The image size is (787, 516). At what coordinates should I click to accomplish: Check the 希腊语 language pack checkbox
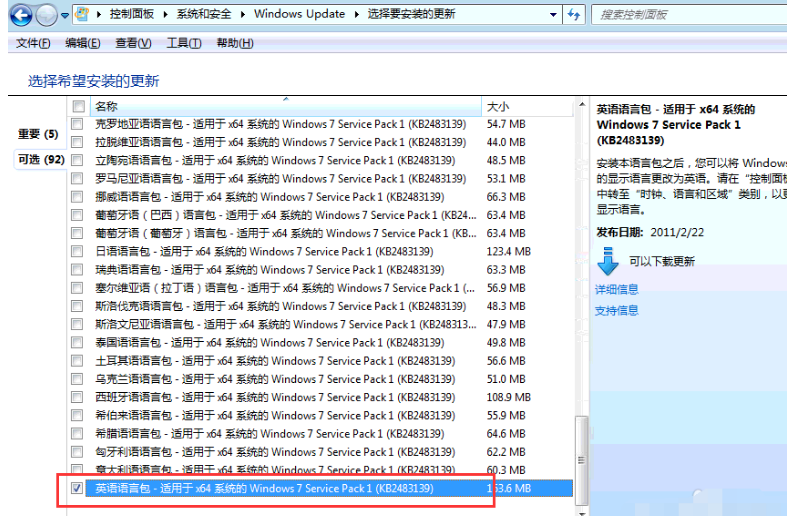coord(77,434)
